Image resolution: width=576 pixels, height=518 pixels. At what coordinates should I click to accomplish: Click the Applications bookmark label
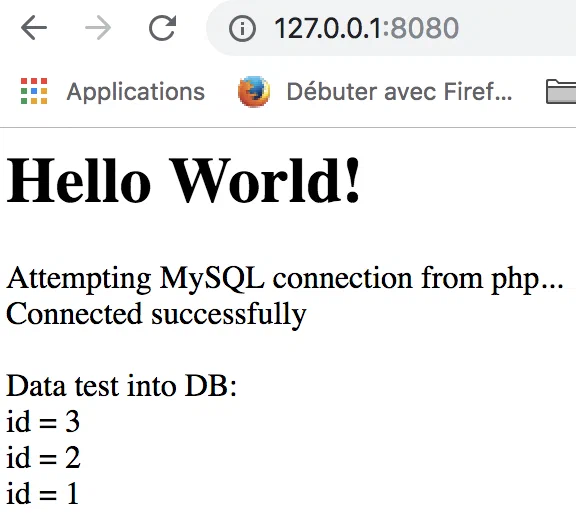pos(136,91)
